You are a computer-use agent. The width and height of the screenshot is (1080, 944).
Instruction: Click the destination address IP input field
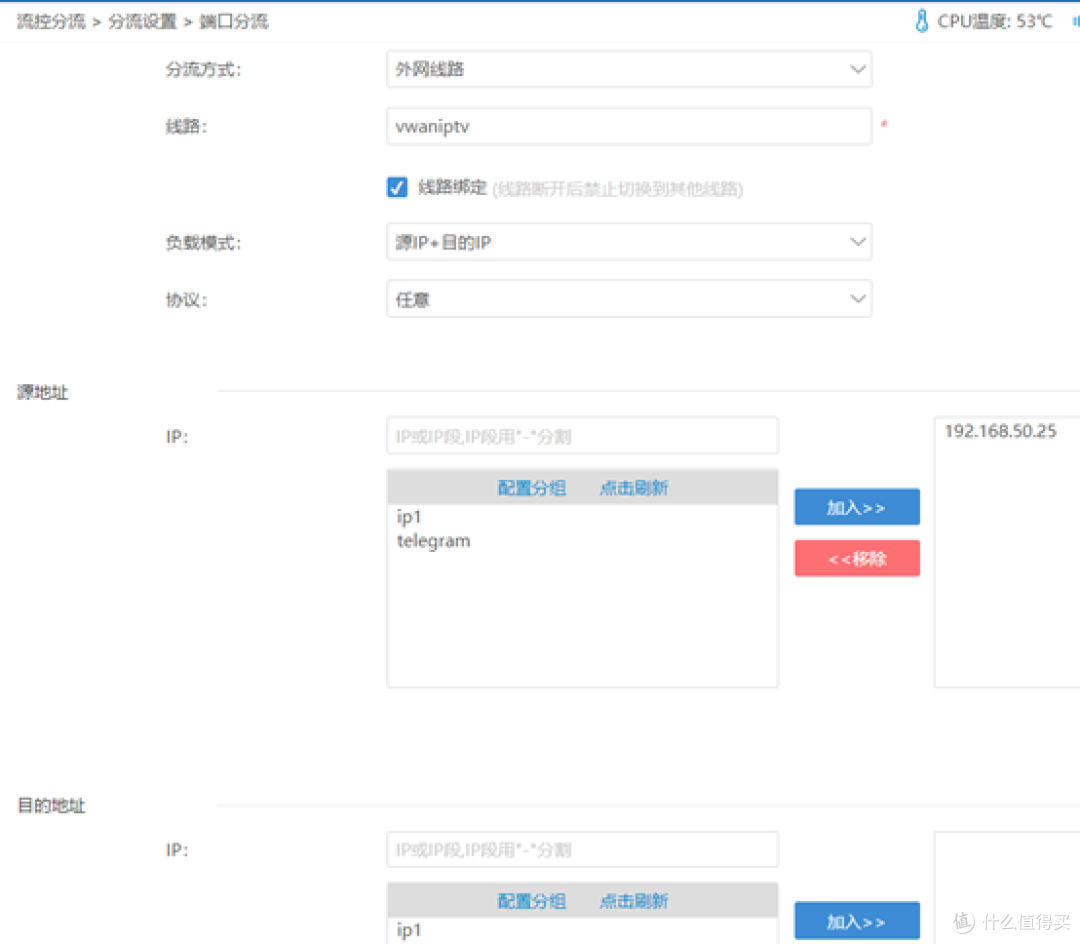pyautogui.click(x=582, y=850)
